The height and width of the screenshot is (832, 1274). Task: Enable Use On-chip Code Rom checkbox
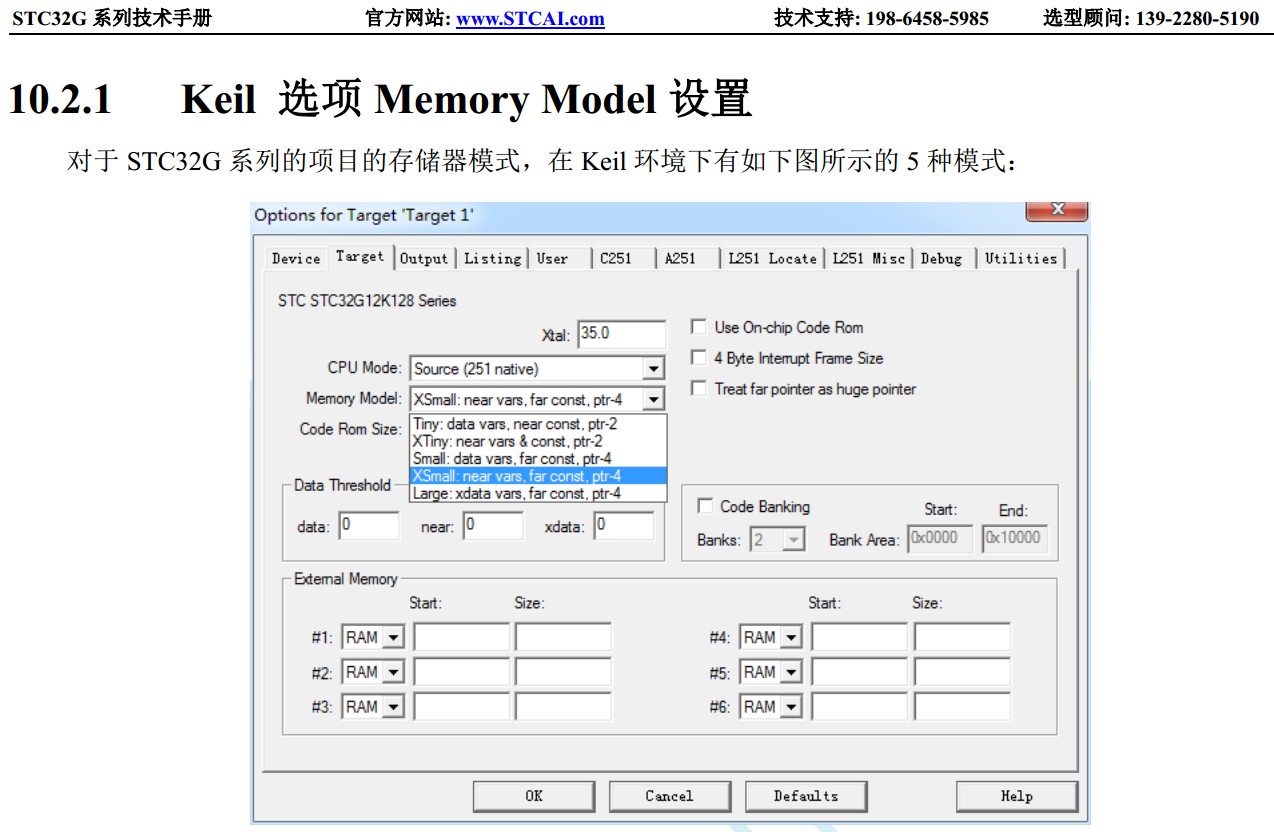point(699,327)
